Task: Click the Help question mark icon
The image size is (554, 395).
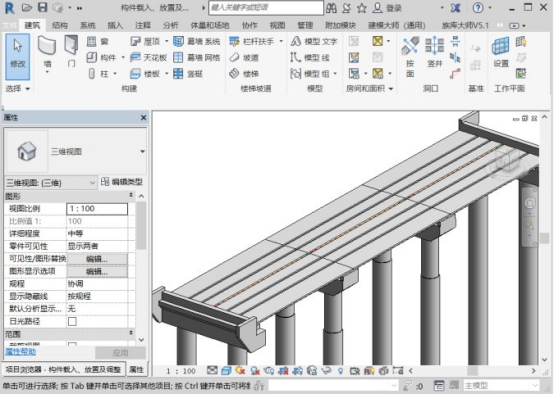Action: (x=478, y=7)
